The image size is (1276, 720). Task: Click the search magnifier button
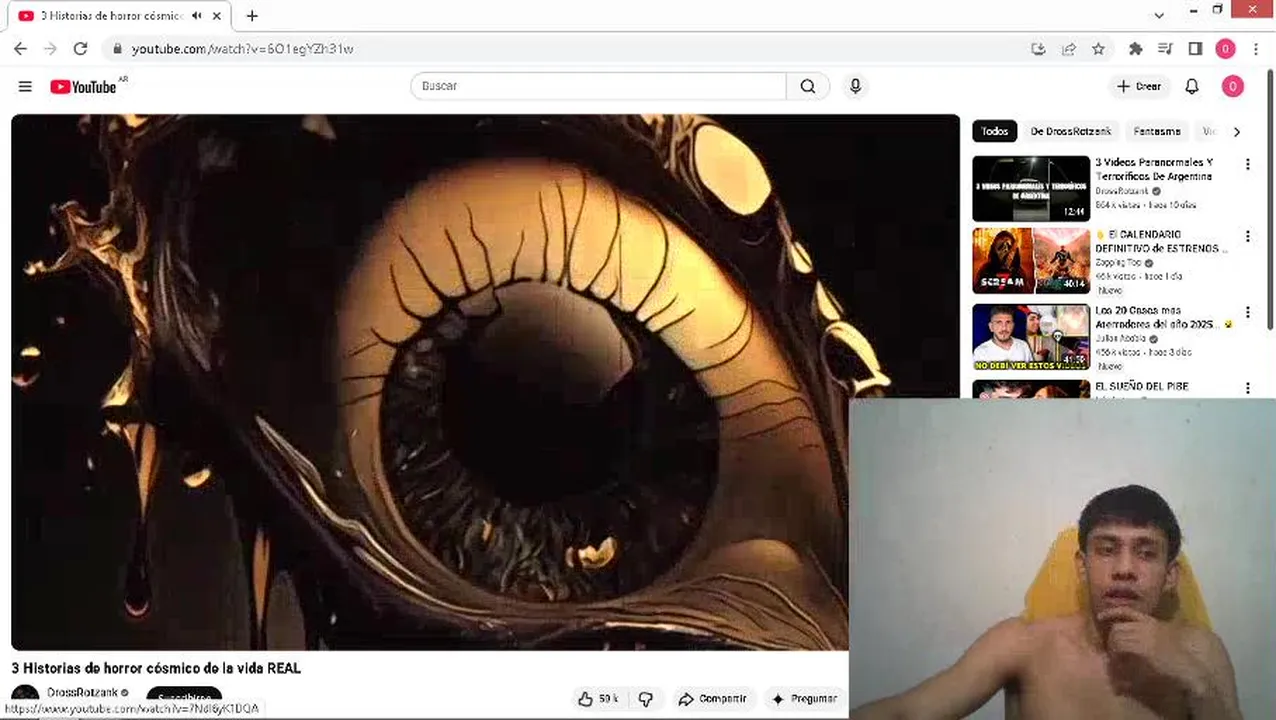click(x=808, y=86)
